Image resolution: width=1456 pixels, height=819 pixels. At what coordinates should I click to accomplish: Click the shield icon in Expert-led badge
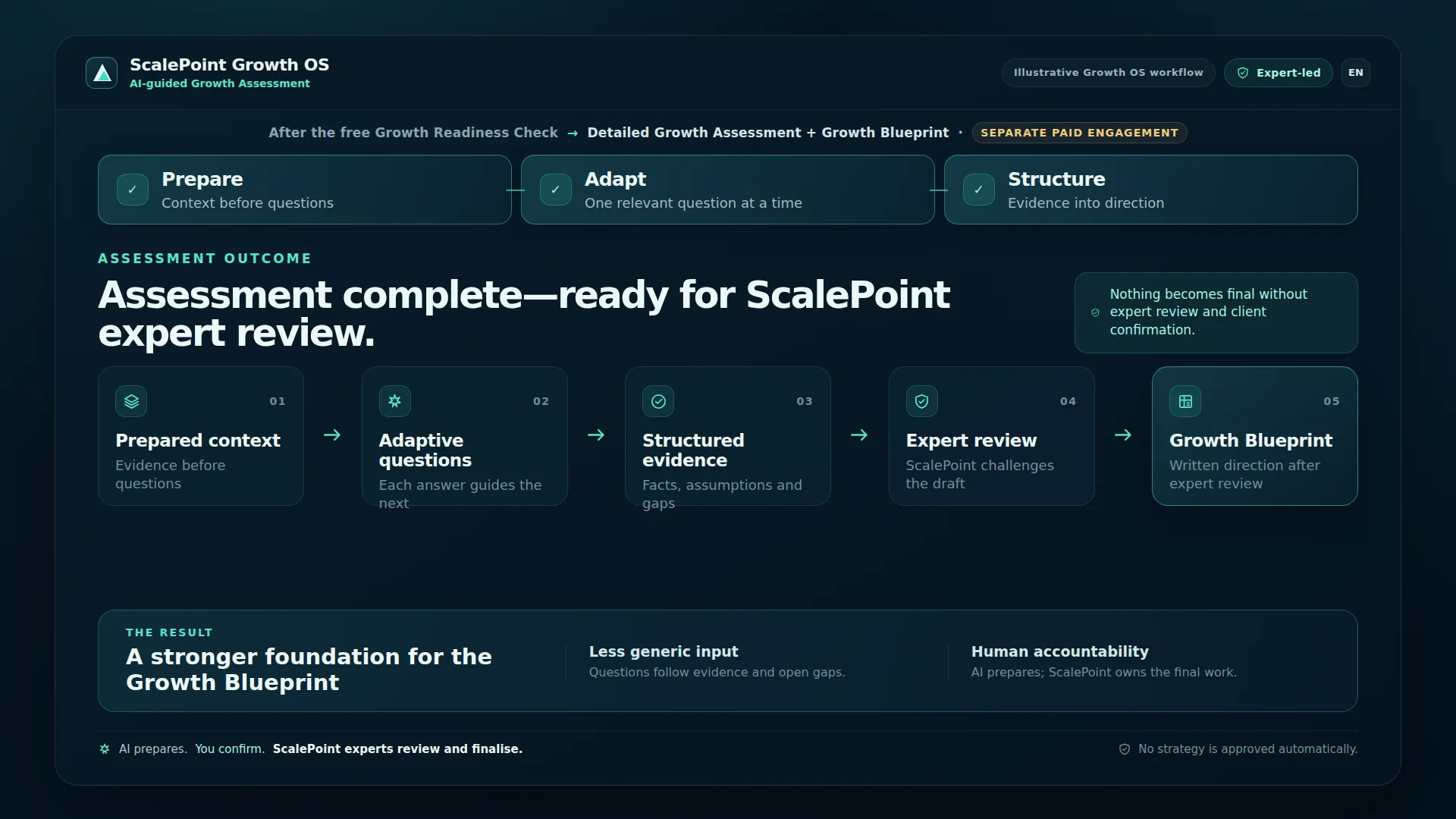pyautogui.click(x=1243, y=73)
